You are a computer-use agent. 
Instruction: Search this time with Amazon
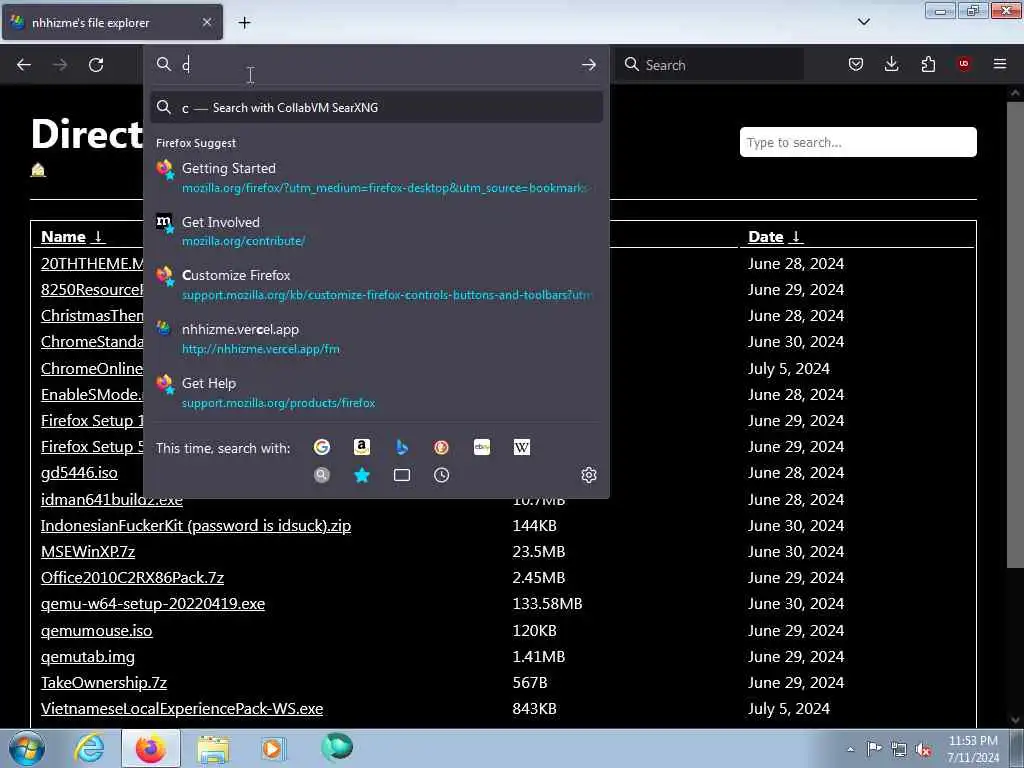pos(362,447)
